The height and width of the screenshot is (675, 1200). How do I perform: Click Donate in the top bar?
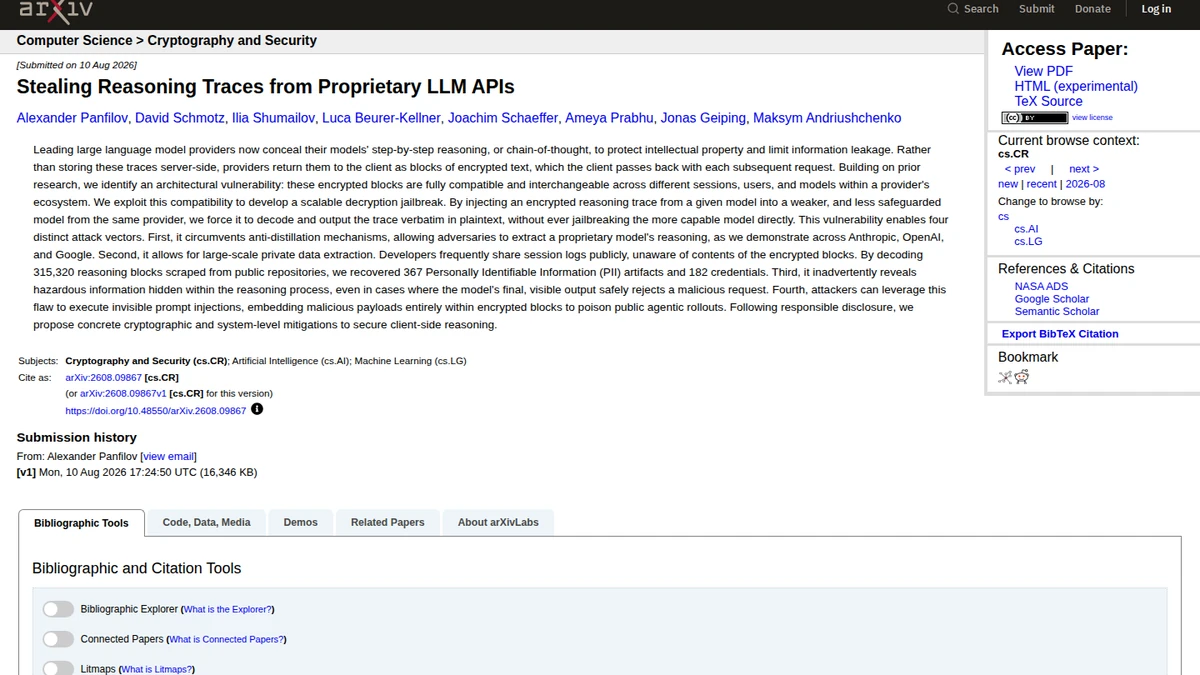1093,9
